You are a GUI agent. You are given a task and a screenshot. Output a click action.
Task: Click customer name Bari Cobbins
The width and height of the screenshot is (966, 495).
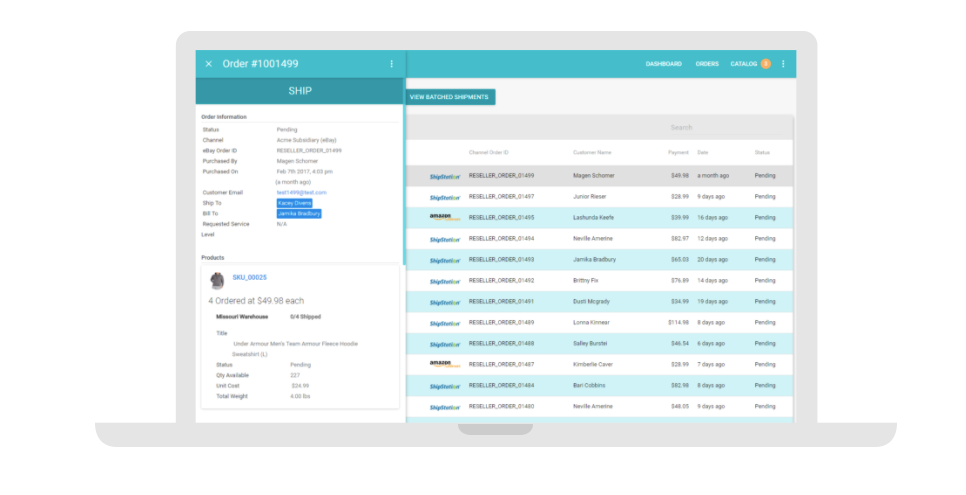589,385
